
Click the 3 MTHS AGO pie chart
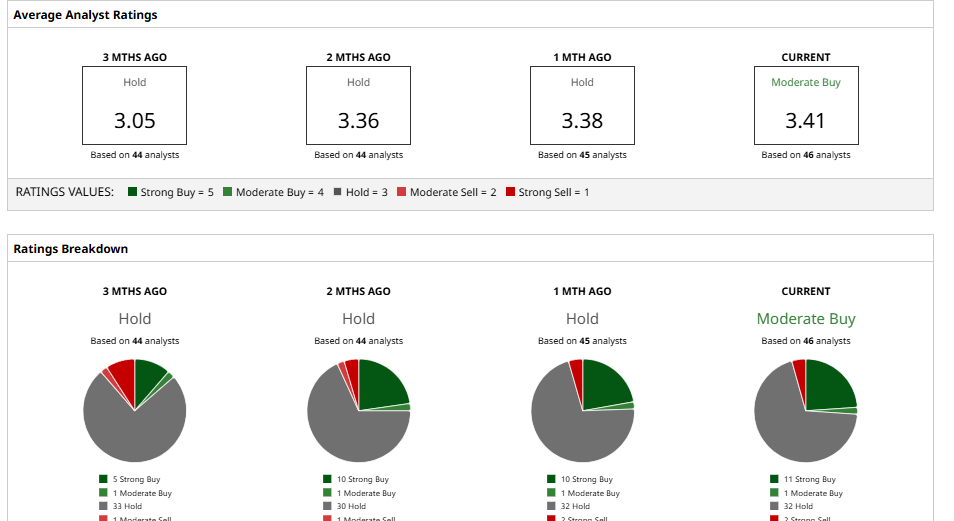click(x=134, y=410)
